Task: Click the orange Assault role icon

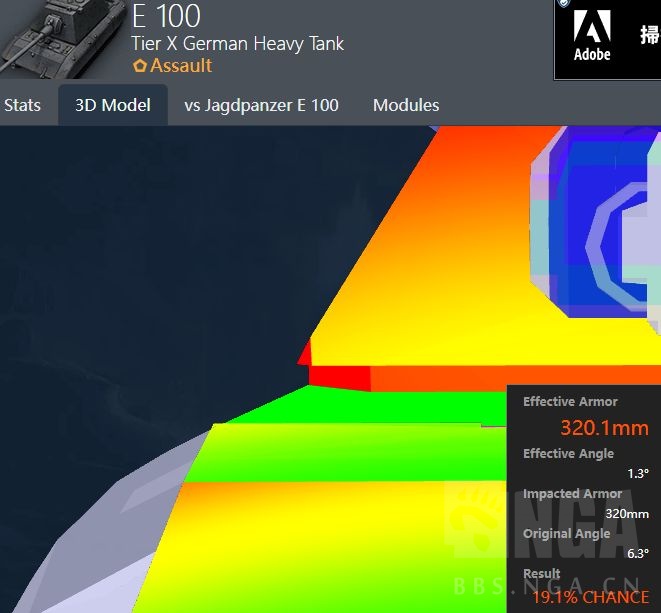Action: coord(139,66)
